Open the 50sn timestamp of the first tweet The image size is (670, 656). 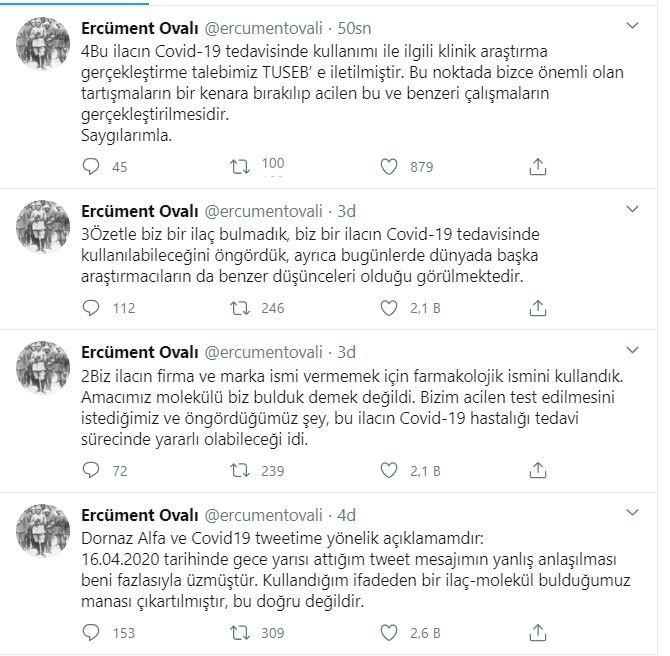[354, 28]
